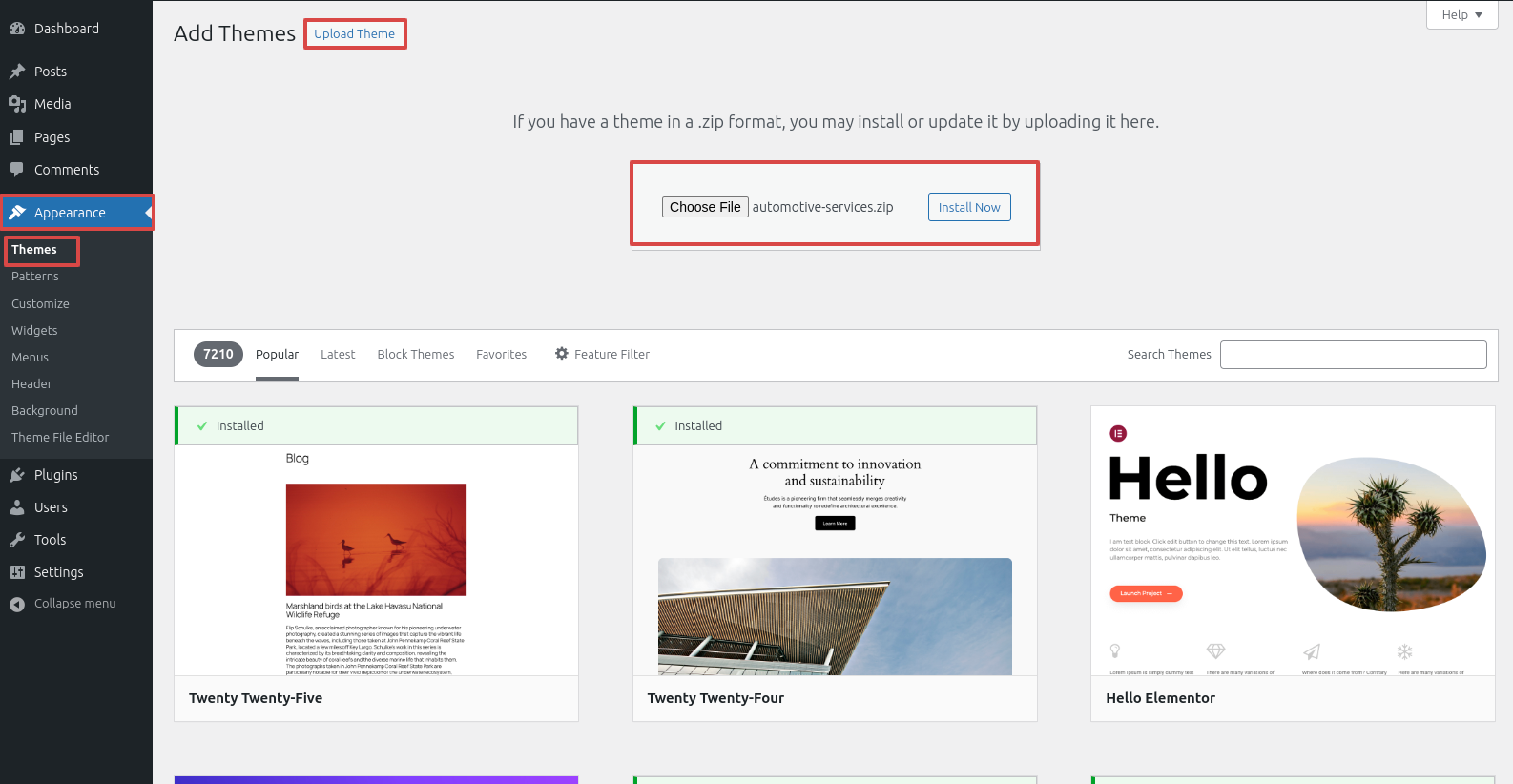The width and height of the screenshot is (1513, 784).
Task: Click the Hello Elementor theme name
Action: click(1160, 698)
